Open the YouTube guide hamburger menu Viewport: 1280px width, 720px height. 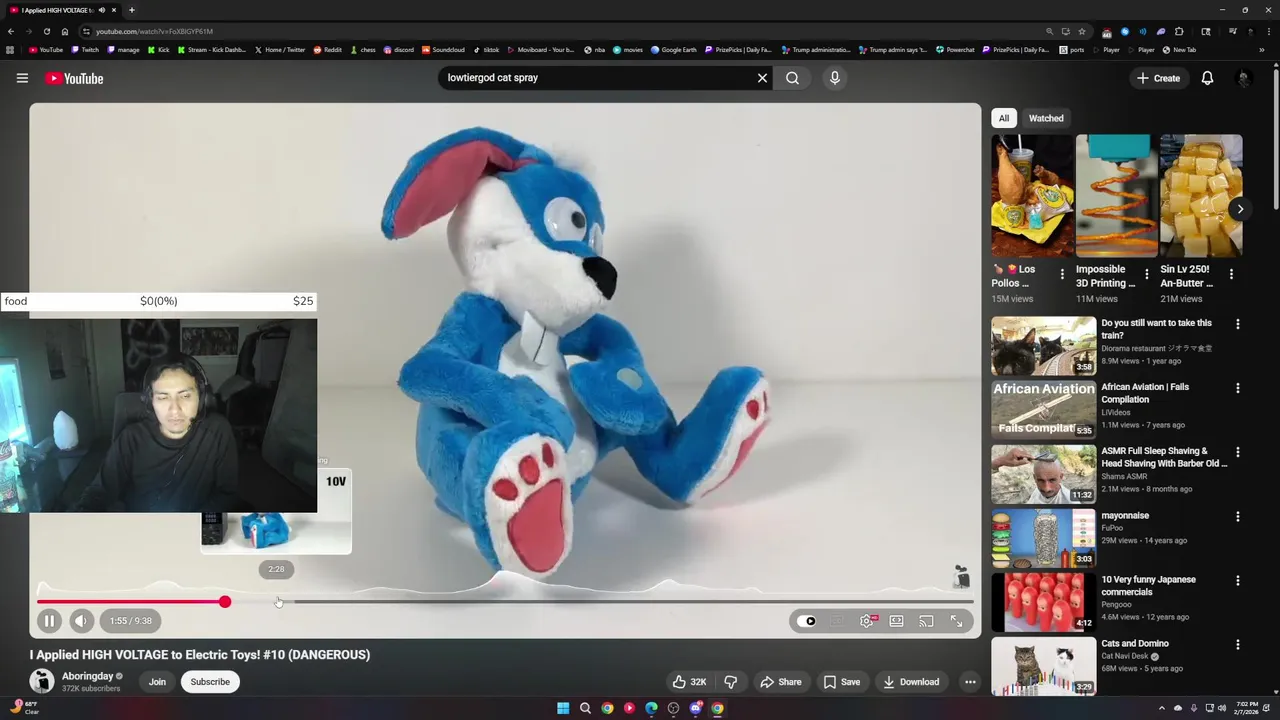(x=22, y=78)
